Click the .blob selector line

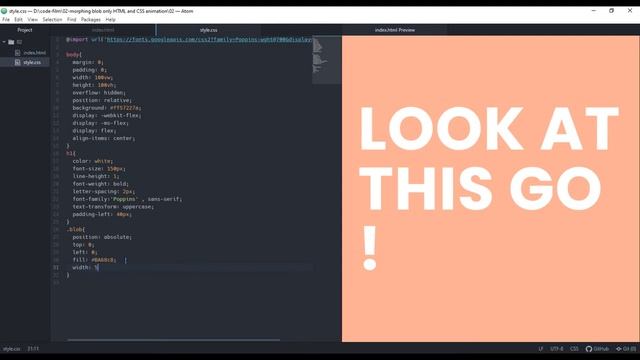(76, 230)
